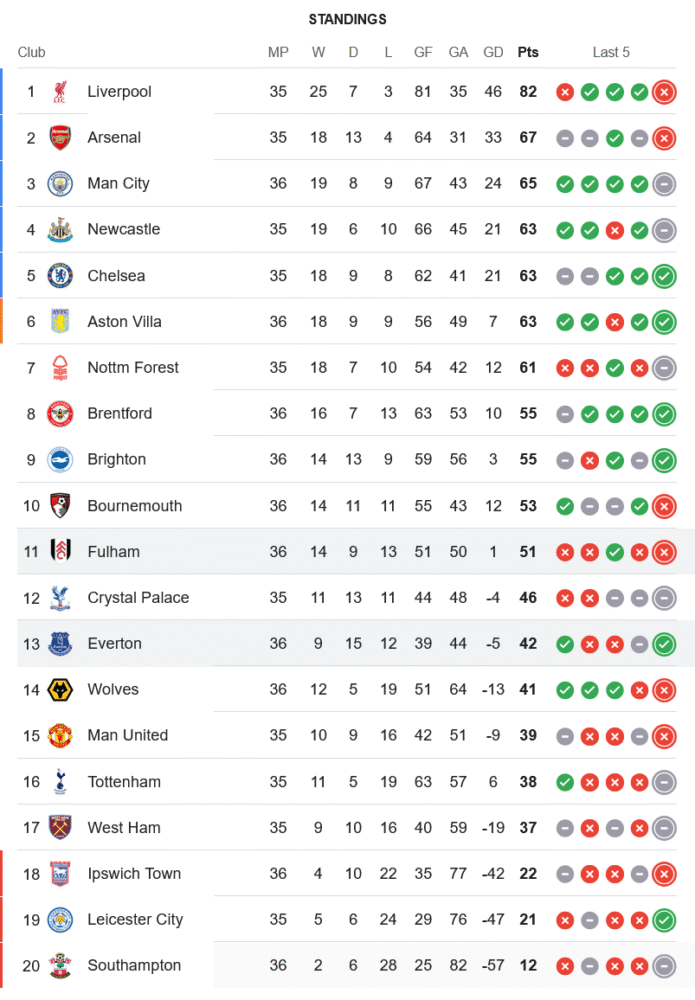
Task: Open the Man United team link
Action: point(128,736)
